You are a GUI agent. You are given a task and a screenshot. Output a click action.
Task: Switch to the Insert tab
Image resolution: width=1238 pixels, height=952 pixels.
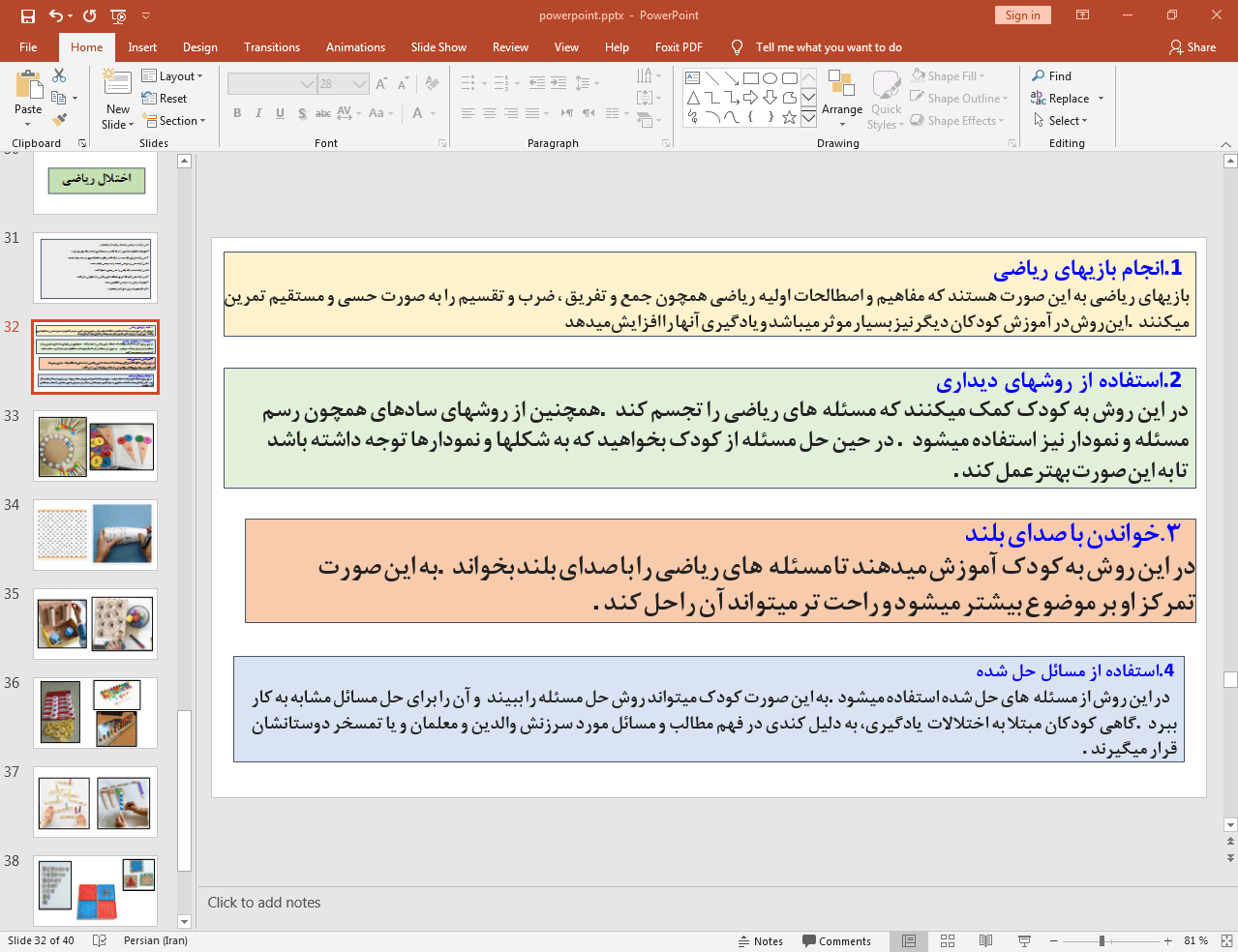142,47
